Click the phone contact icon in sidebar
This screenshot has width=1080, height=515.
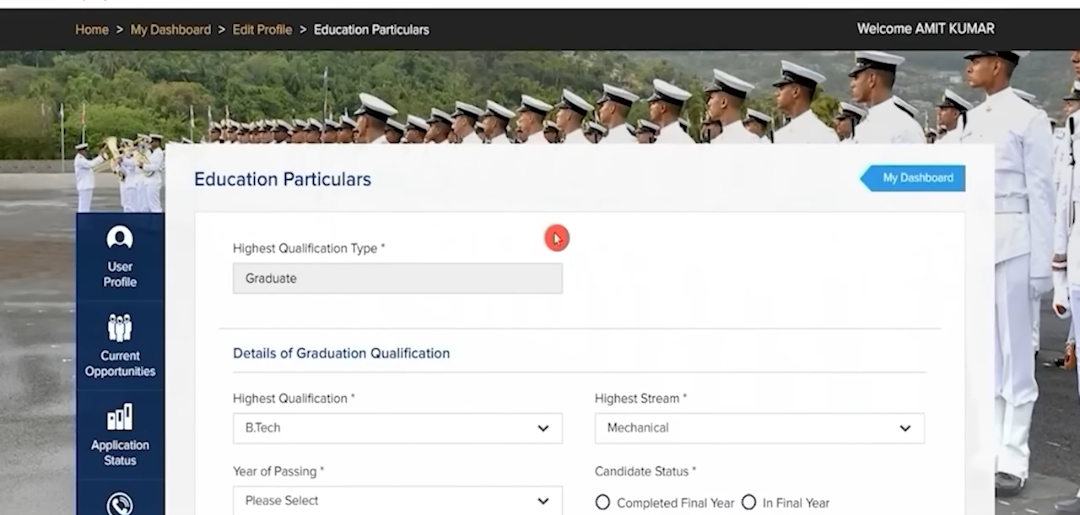point(120,503)
